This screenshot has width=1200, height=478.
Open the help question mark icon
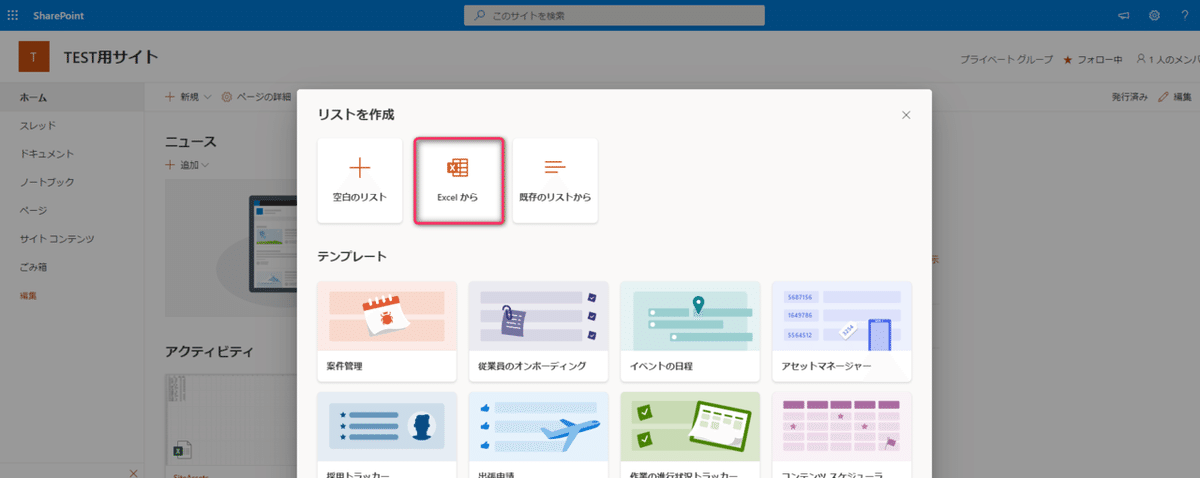(1184, 15)
